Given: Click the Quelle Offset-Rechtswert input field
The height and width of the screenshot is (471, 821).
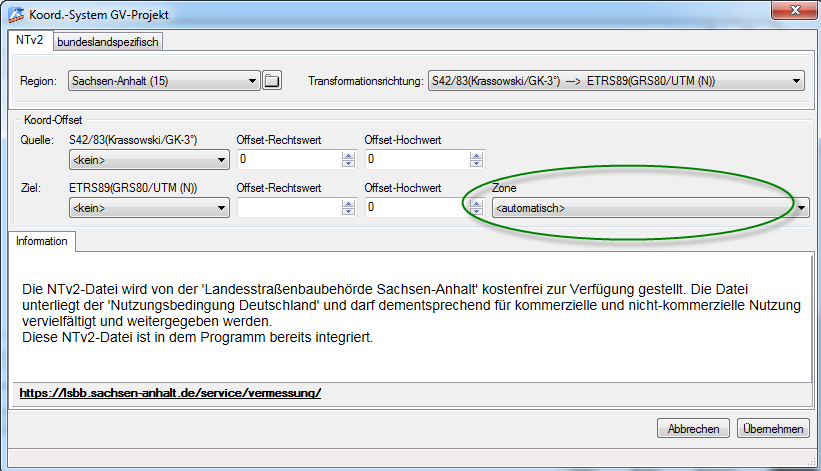Looking at the screenshot, I should pyautogui.click(x=288, y=159).
